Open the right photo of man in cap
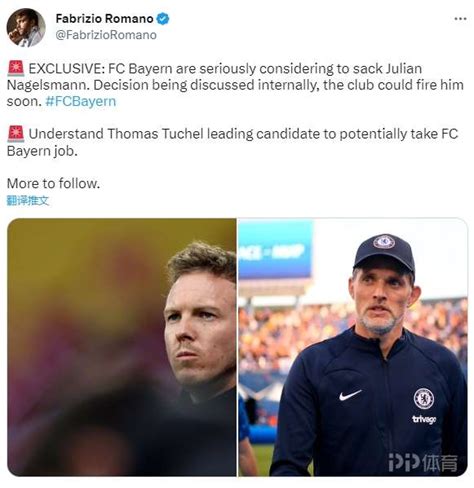The height and width of the screenshot is (488, 474). tap(353, 347)
